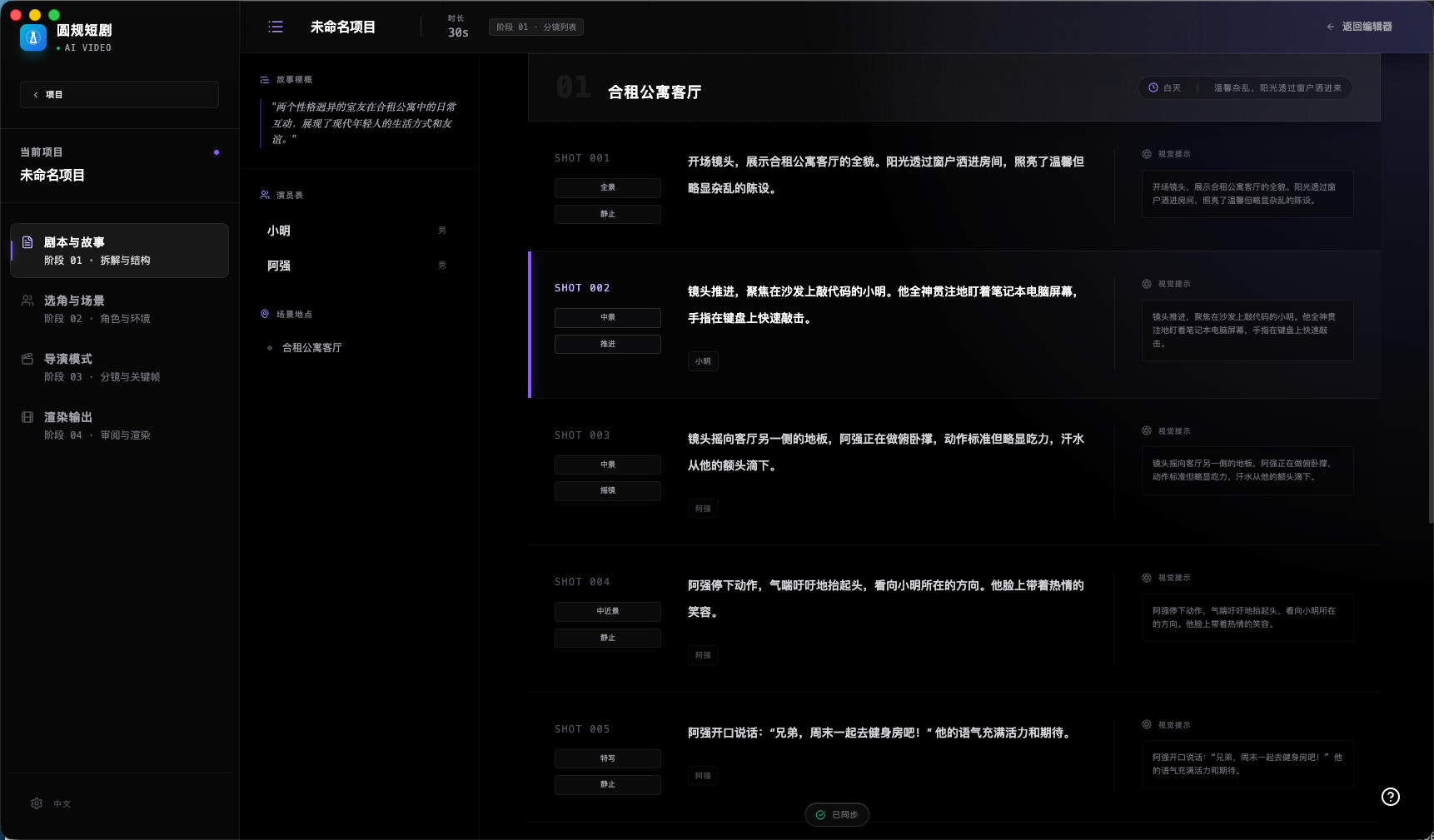This screenshot has width=1434, height=840.
Task: Click the 场景地点 location pin icon
Action: tap(265, 314)
